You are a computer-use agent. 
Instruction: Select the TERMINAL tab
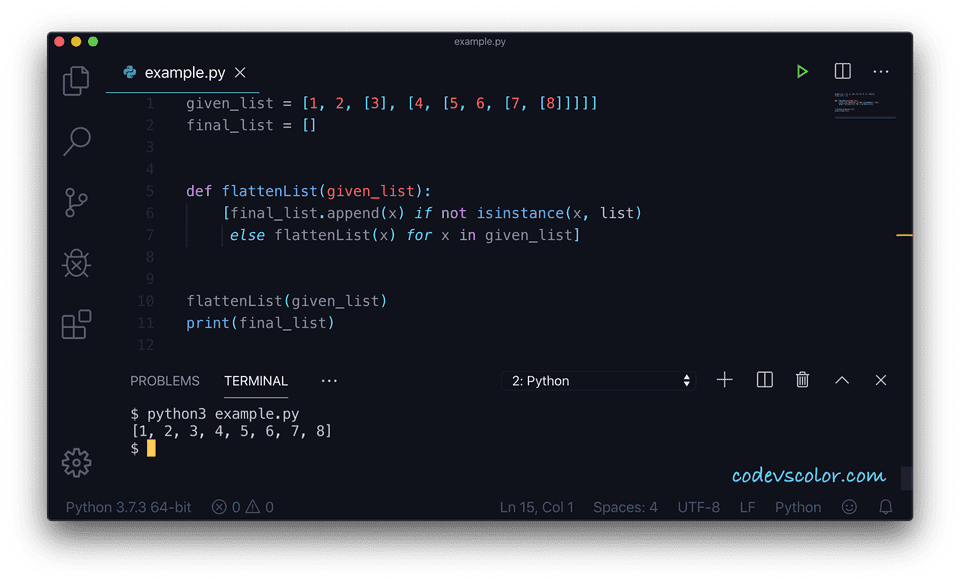(256, 381)
